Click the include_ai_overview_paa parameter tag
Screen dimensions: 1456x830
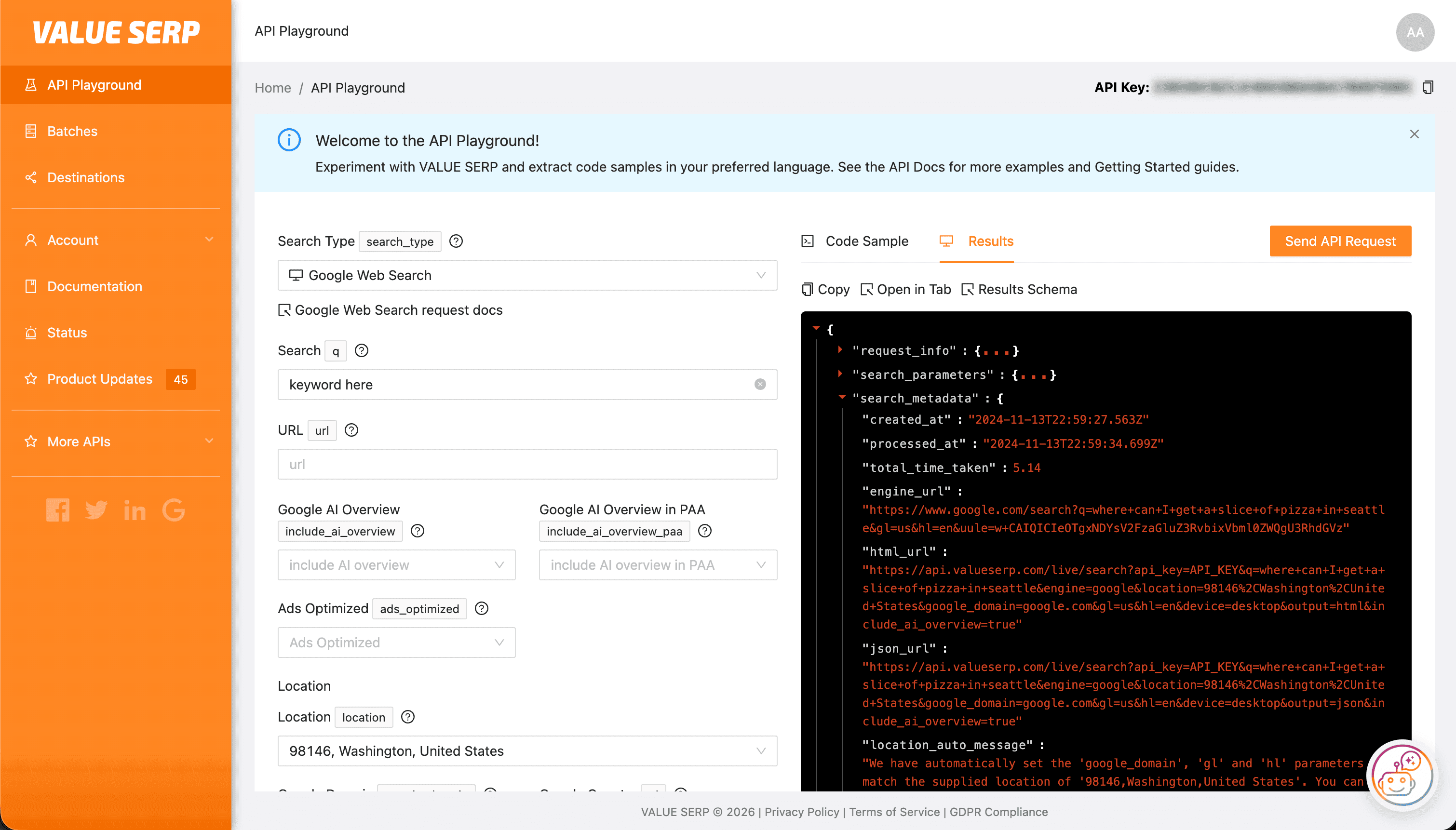coord(615,531)
